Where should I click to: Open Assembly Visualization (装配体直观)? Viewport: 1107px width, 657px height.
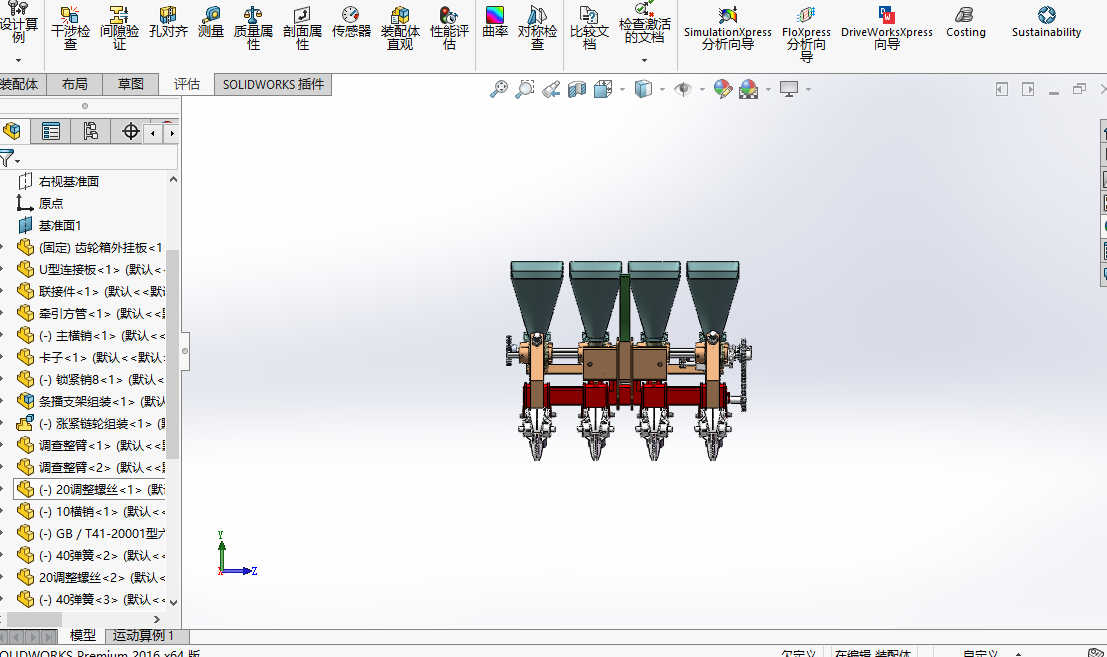click(x=400, y=28)
